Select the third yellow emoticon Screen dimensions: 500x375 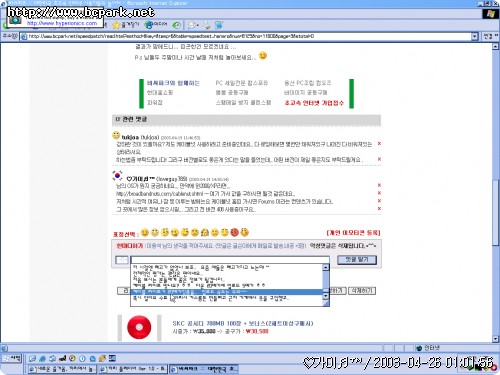tap(165, 232)
